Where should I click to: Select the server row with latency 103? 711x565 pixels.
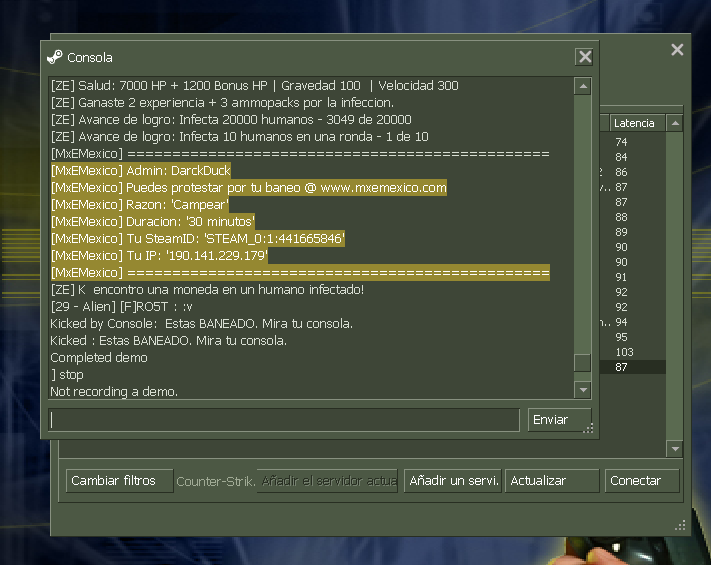click(633, 352)
